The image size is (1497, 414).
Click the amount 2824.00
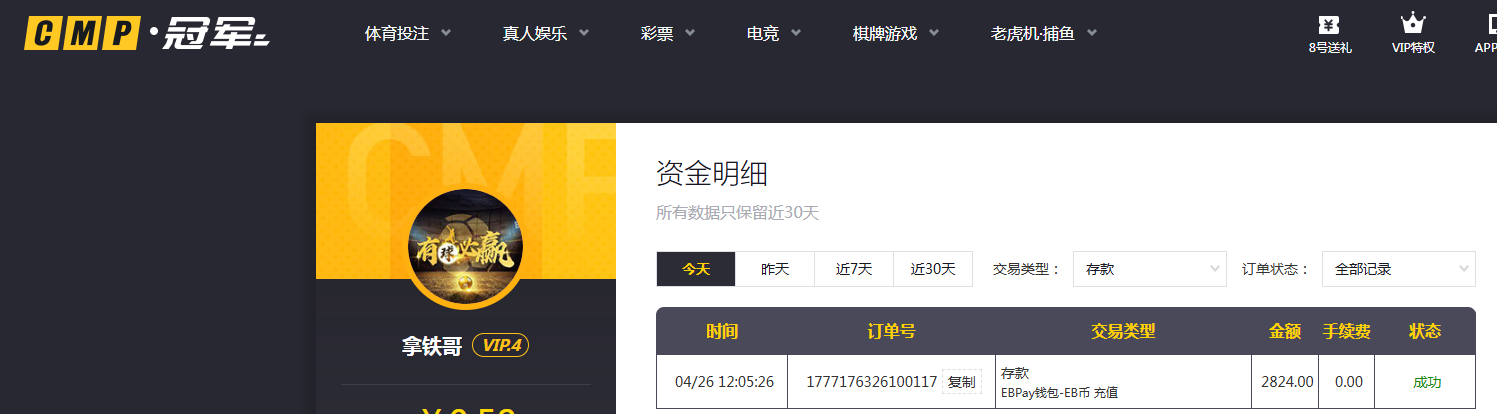(1287, 382)
